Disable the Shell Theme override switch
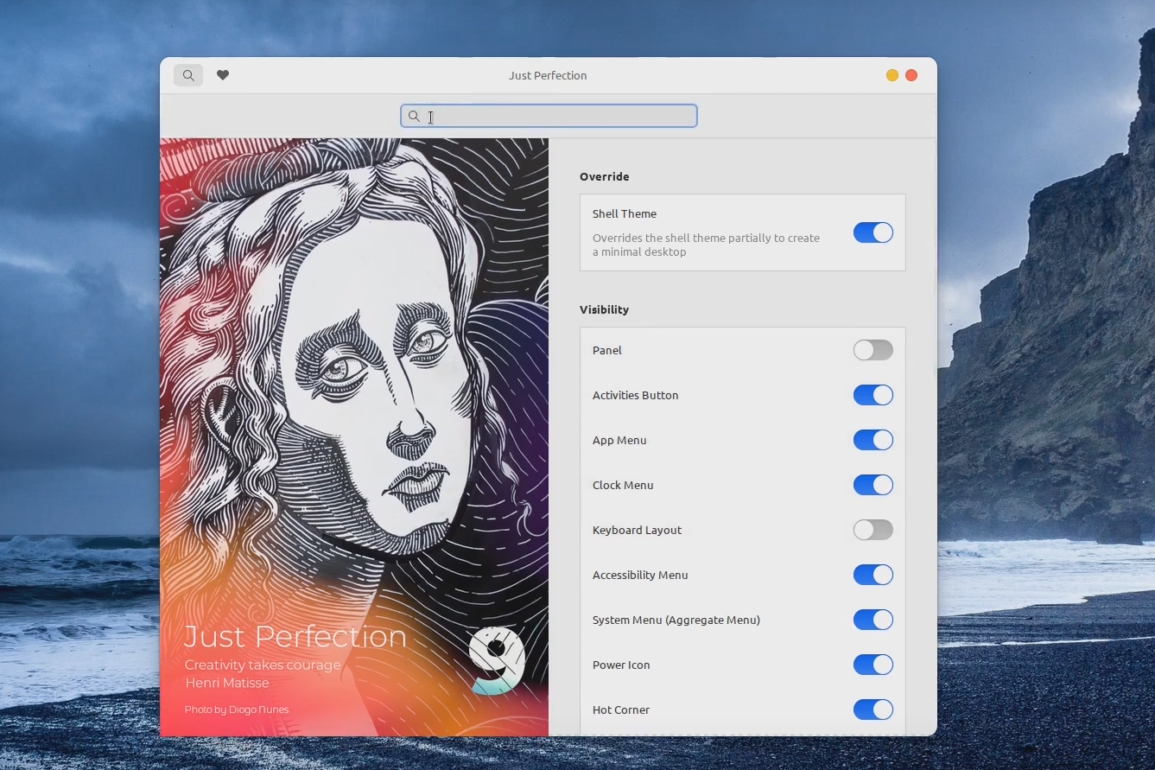 872,232
